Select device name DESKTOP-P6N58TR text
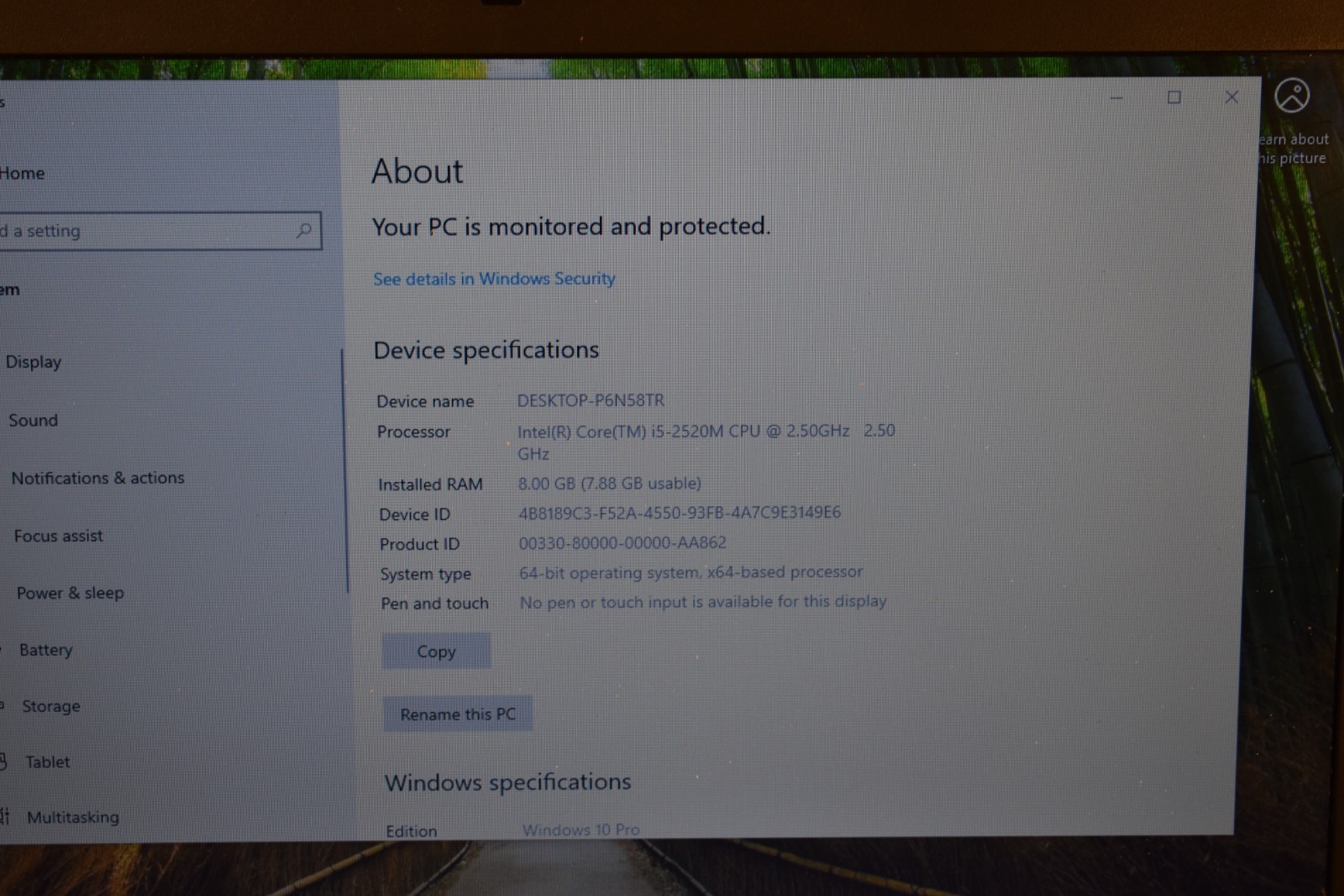 591,401
